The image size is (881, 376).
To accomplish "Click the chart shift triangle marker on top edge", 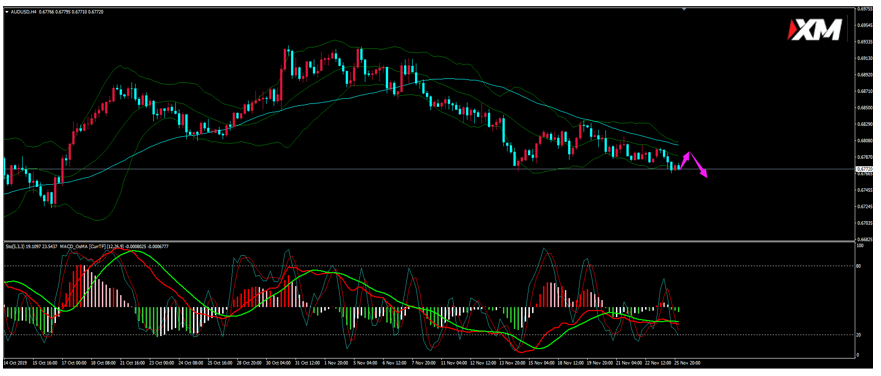I will pos(684,9).
